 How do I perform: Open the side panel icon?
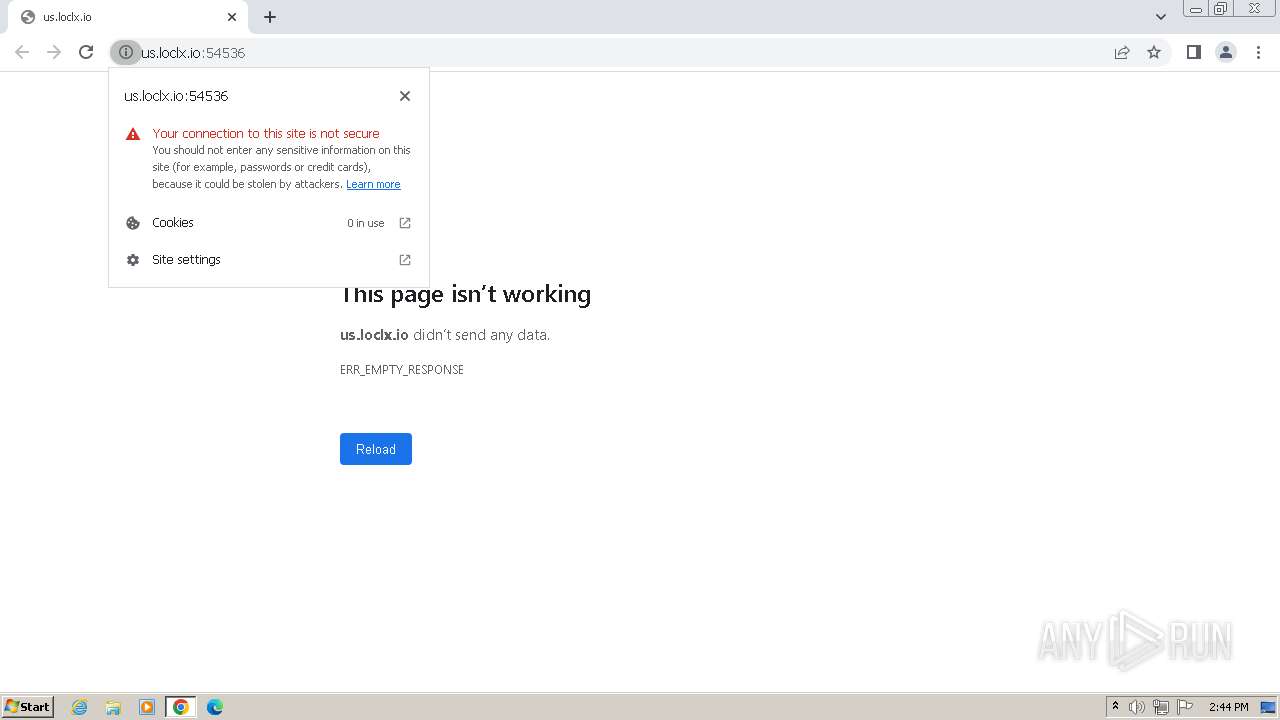(x=1193, y=52)
